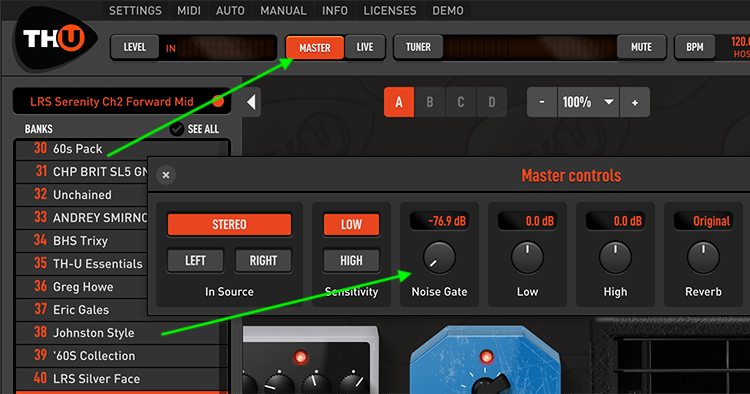Set In Source to STEREO
The height and width of the screenshot is (394, 750).
click(229, 225)
